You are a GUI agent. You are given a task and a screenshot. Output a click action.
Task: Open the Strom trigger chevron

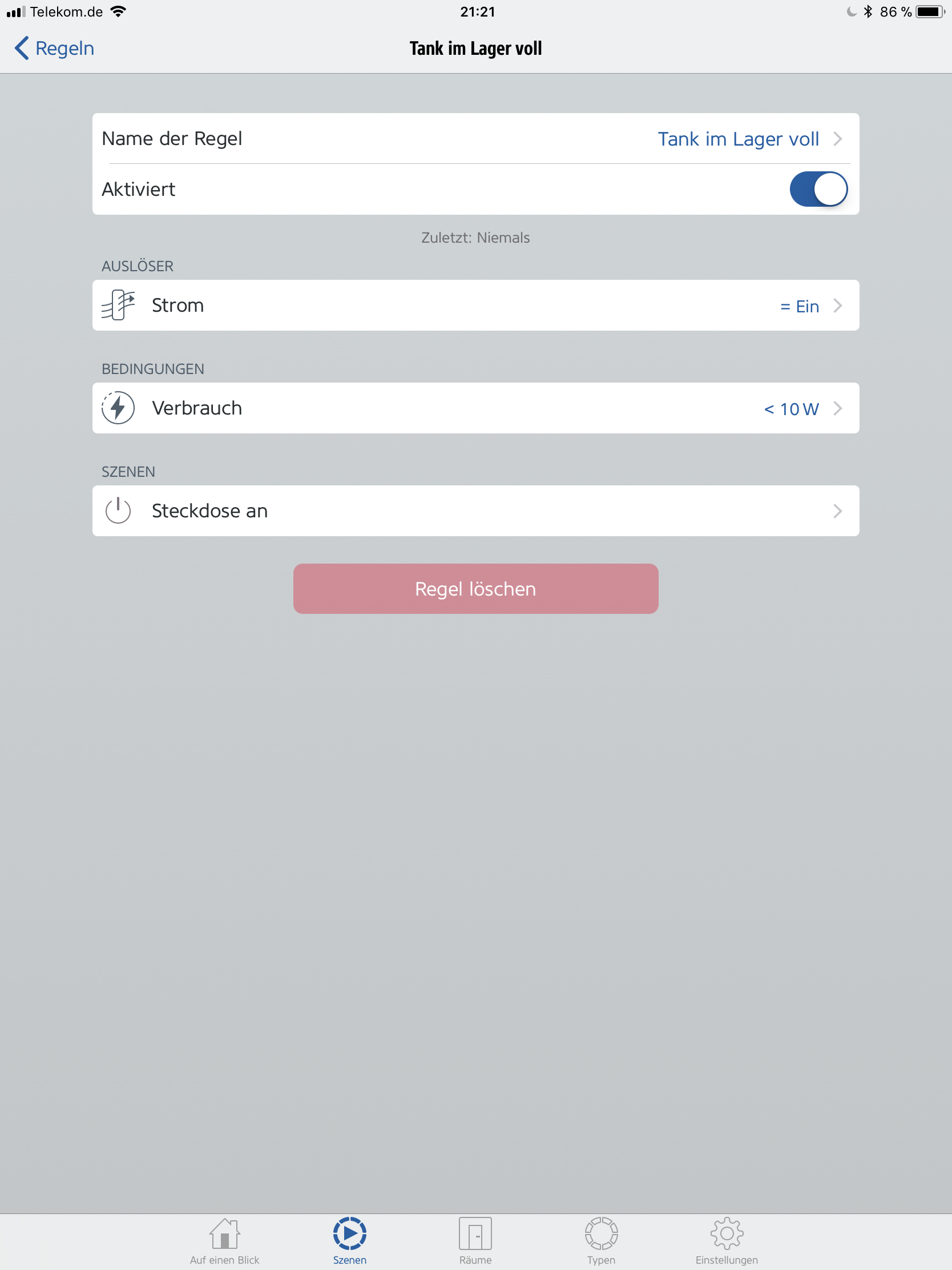[838, 306]
